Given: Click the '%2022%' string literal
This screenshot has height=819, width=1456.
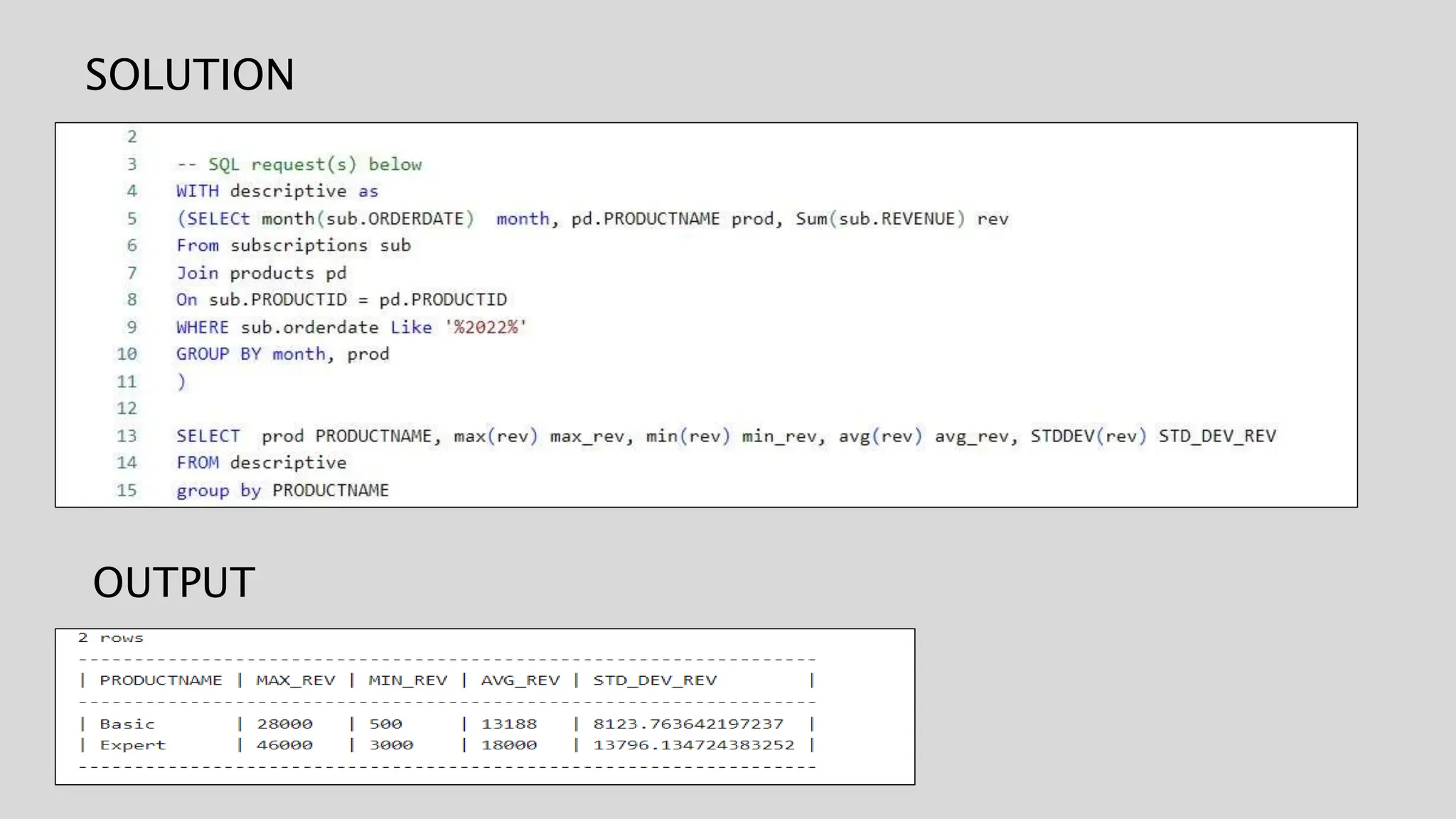Looking at the screenshot, I should coord(486,327).
